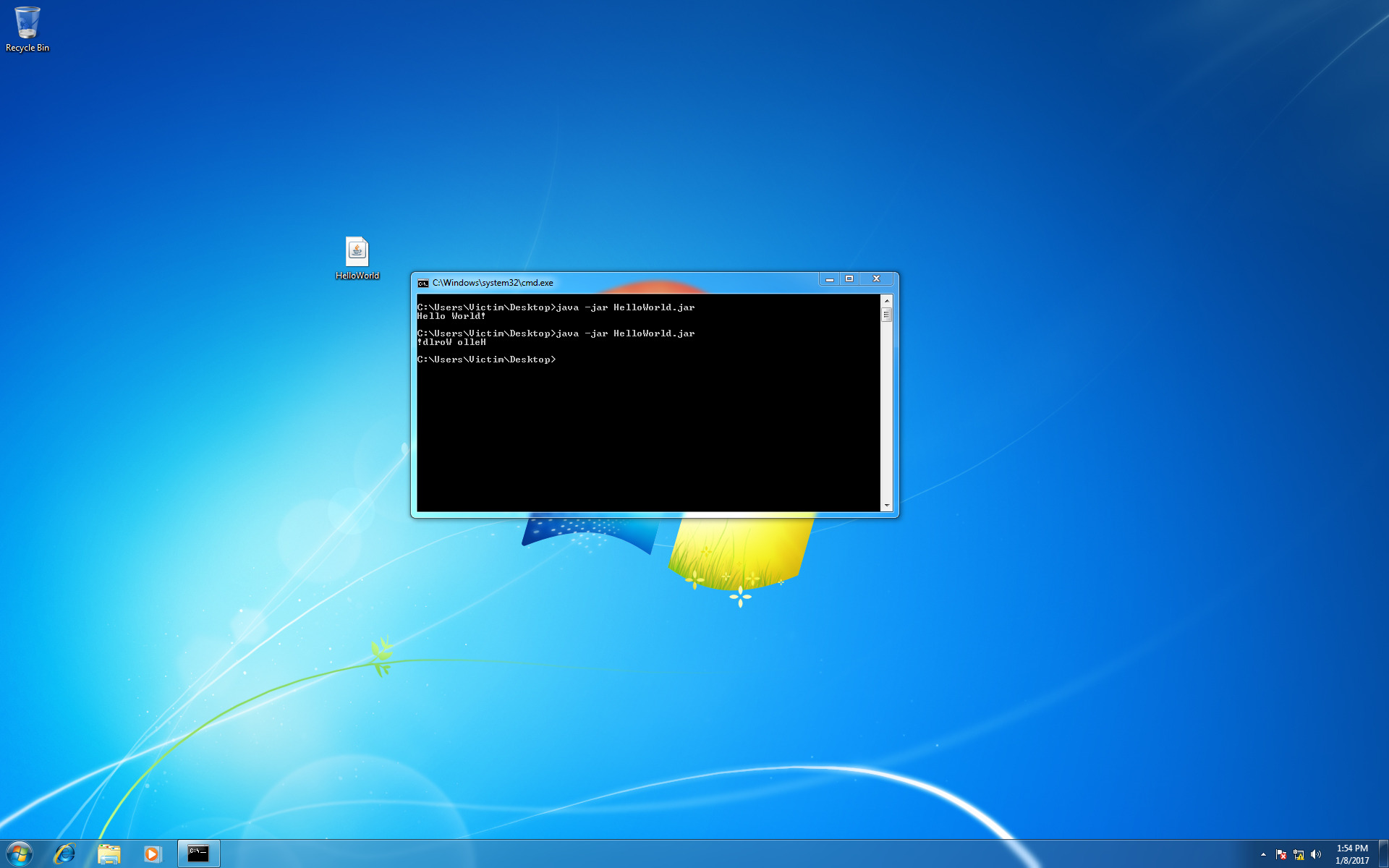Show hidden tray icons arrow
Screen dimensions: 1389x868
[1263, 854]
